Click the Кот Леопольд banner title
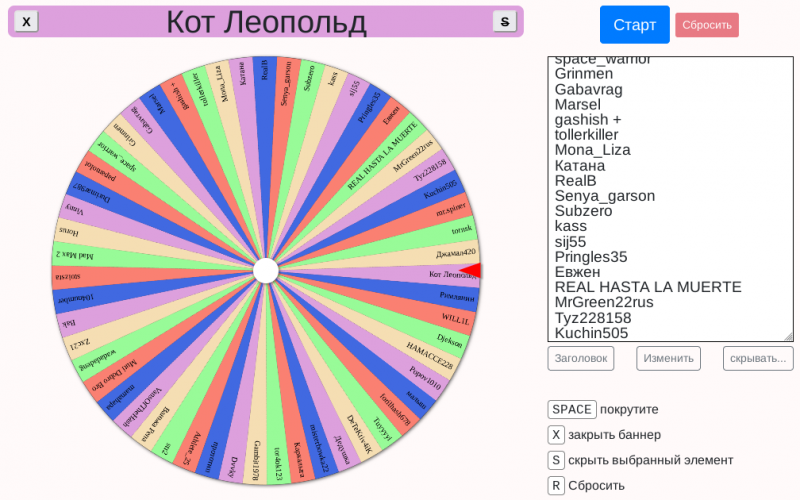Image resolution: width=800 pixels, height=500 pixels. click(266, 22)
